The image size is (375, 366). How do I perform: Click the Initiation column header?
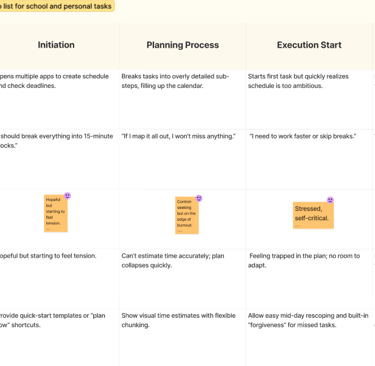pyautogui.click(x=56, y=45)
